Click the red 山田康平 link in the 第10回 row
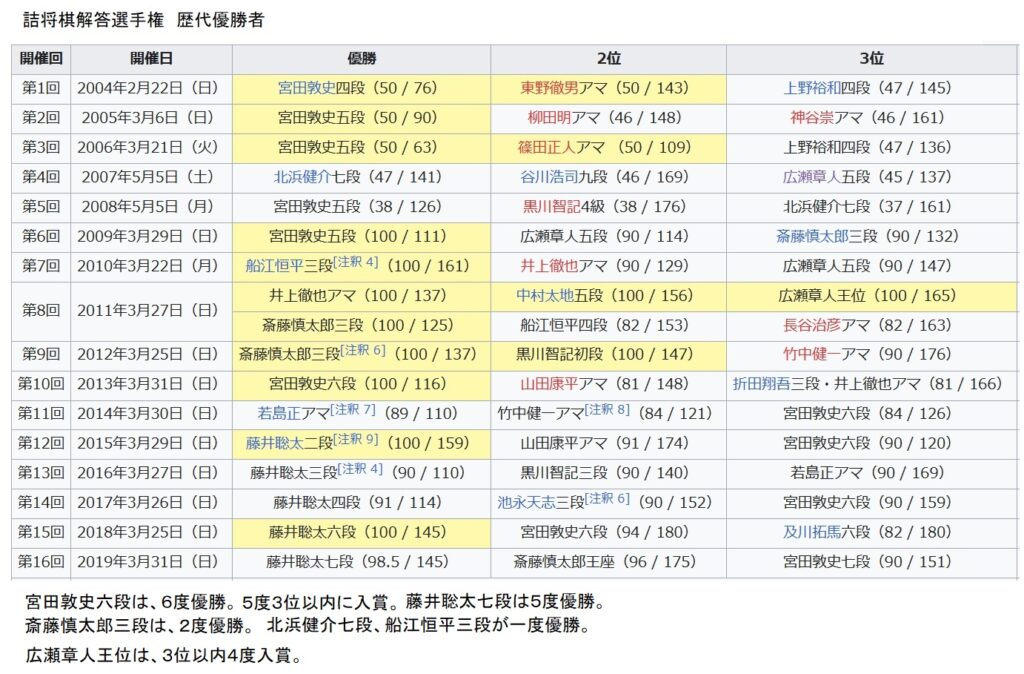The image size is (1024, 674). point(549,384)
